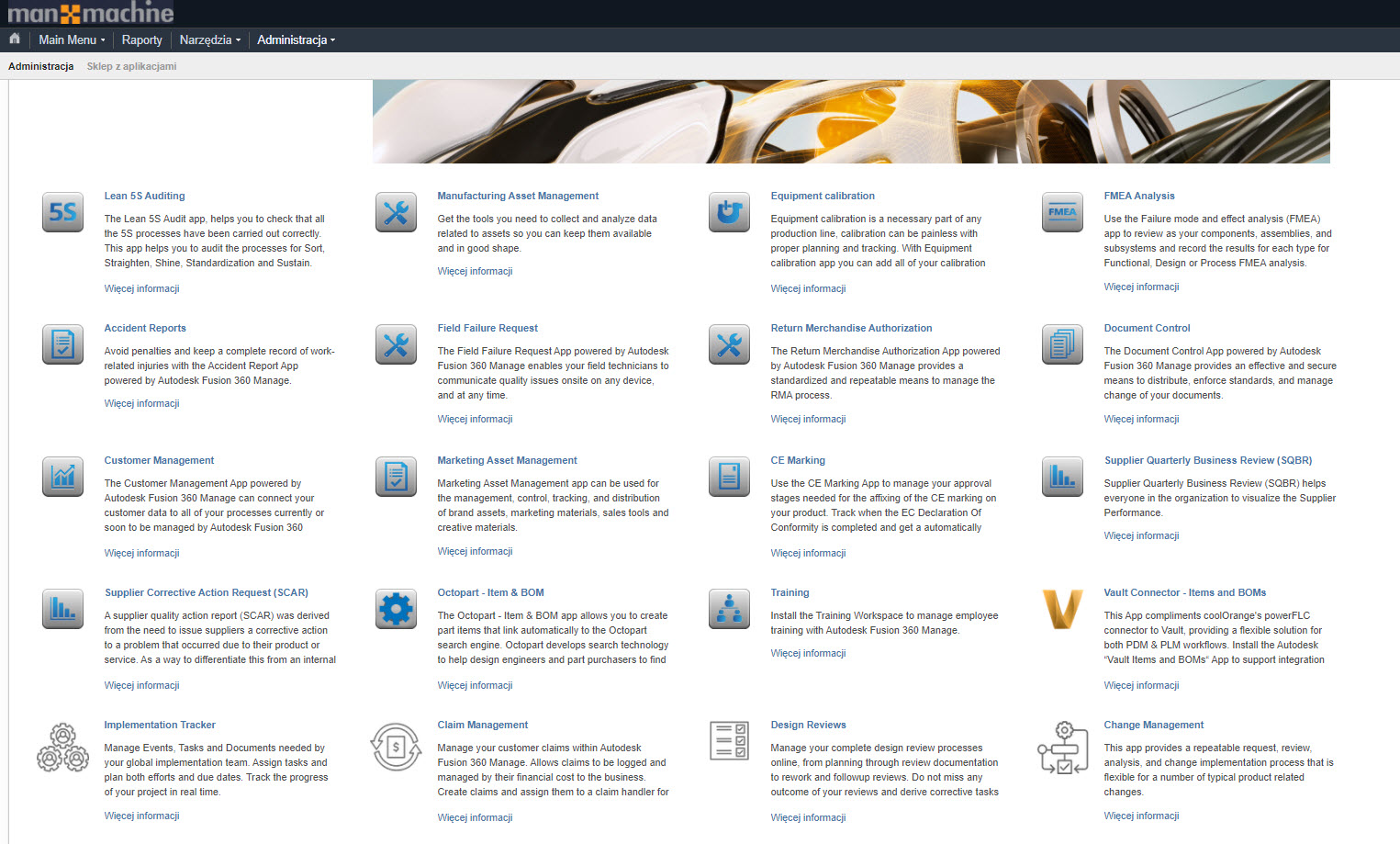Open the Equipment calibration app icon
This screenshot has height=844, width=1400.
click(729, 213)
